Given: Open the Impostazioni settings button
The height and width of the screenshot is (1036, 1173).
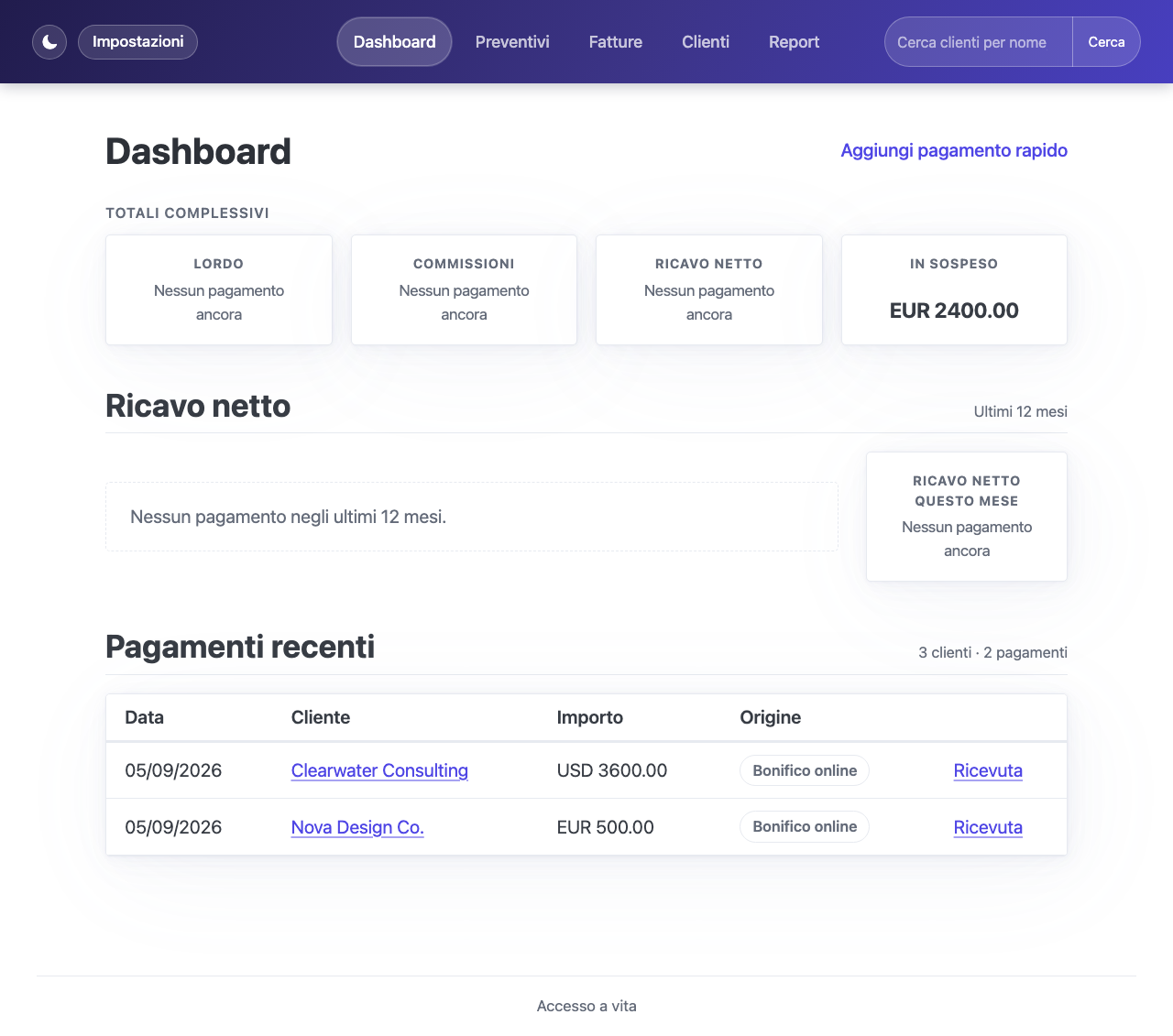Looking at the screenshot, I should click(x=138, y=42).
